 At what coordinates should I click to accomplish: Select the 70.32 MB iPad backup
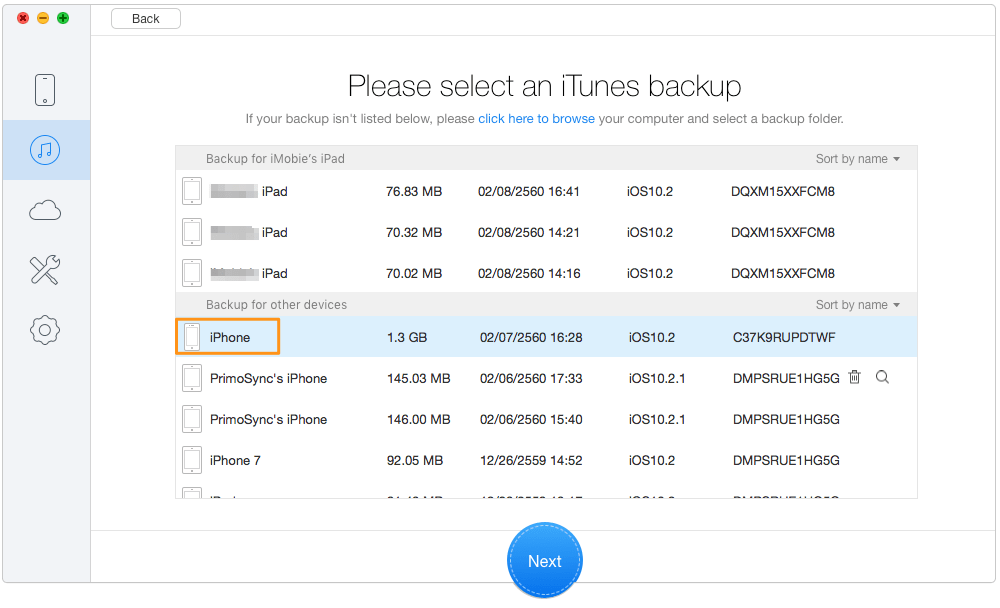point(500,231)
